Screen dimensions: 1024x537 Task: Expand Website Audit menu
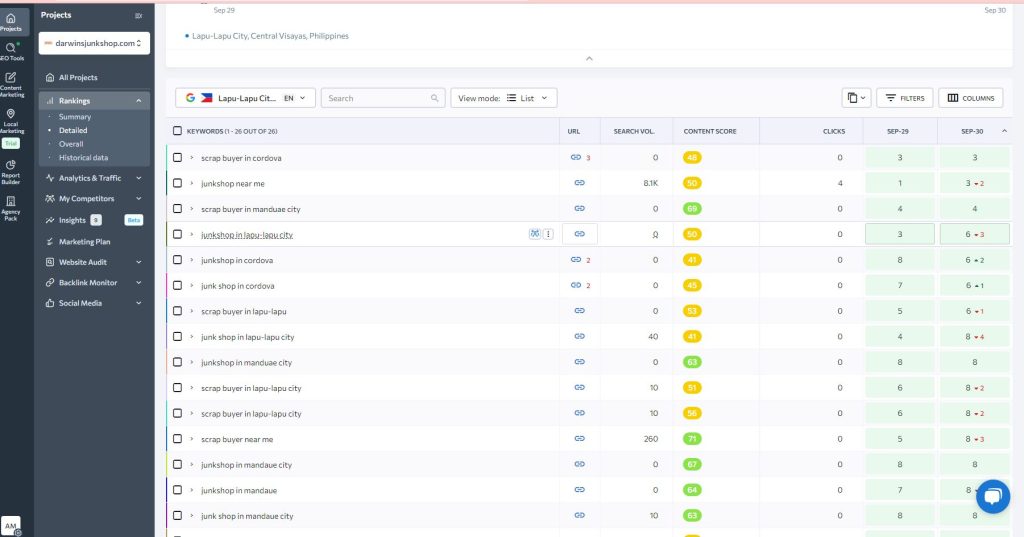[x=138, y=262]
